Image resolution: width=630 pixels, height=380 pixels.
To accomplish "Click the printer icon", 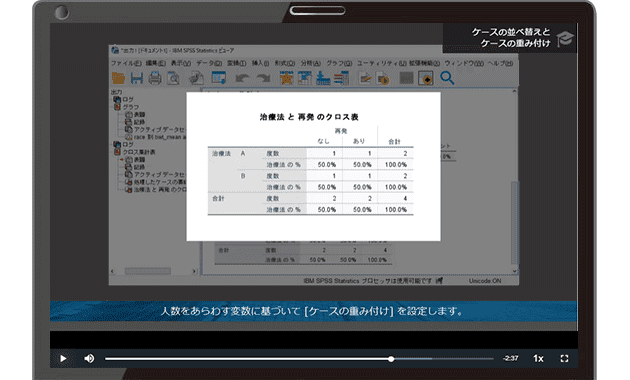I will (x=155, y=78).
